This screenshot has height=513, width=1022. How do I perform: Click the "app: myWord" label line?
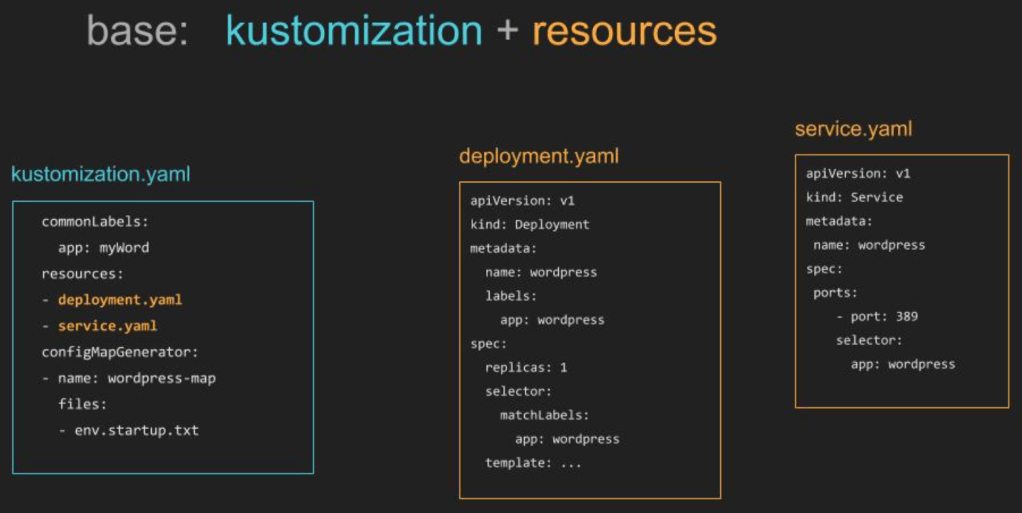[103, 247]
